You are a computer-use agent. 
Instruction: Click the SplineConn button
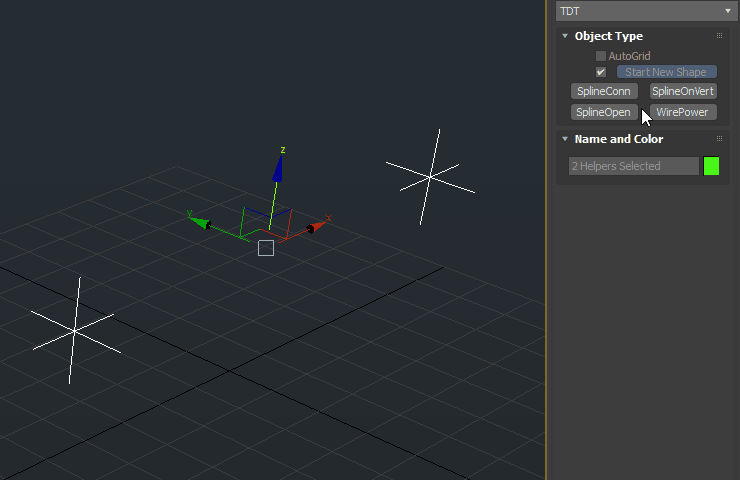604,91
